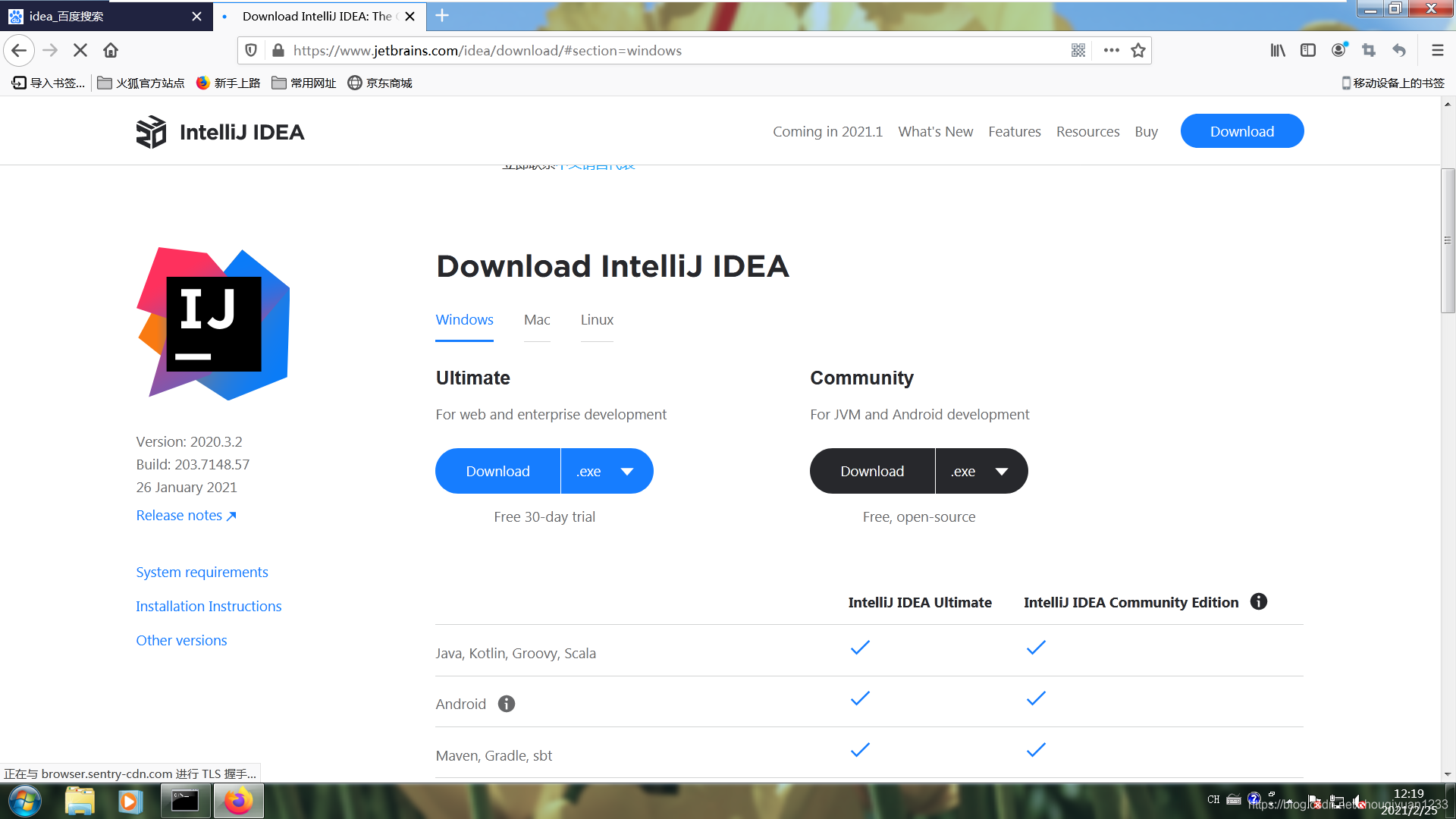The width and height of the screenshot is (1456, 819).
Task: Click the tracking protection shield icon
Action: point(251,50)
